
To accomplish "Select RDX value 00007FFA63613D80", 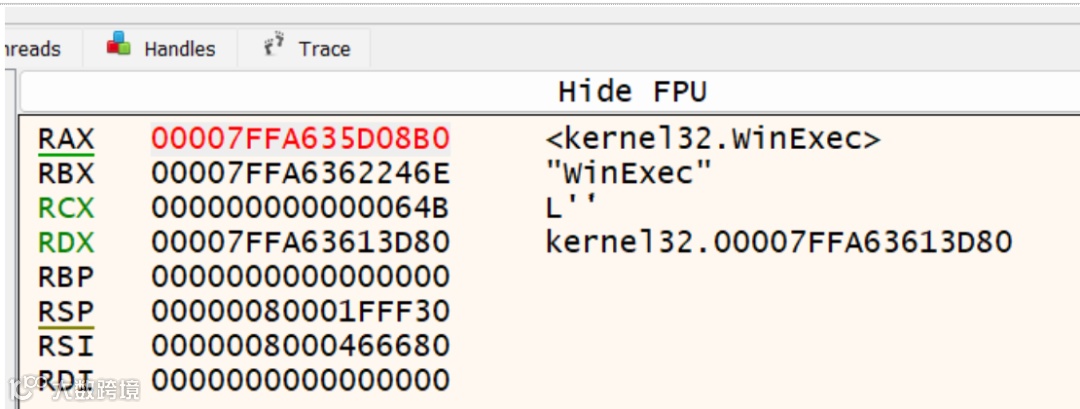I will [300, 242].
